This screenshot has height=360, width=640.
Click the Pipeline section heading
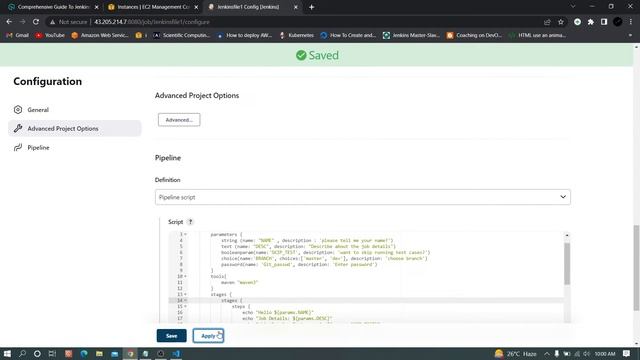(168, 158)
